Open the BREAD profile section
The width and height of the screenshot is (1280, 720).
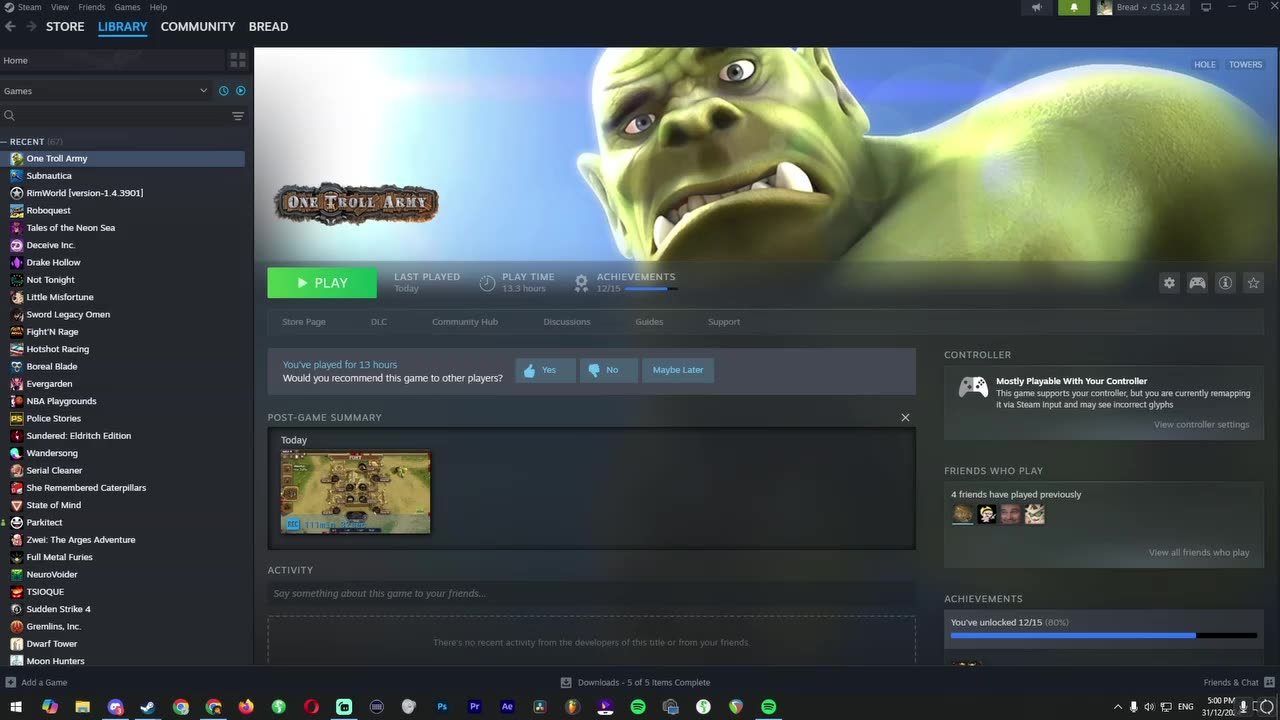pos(268,26)
